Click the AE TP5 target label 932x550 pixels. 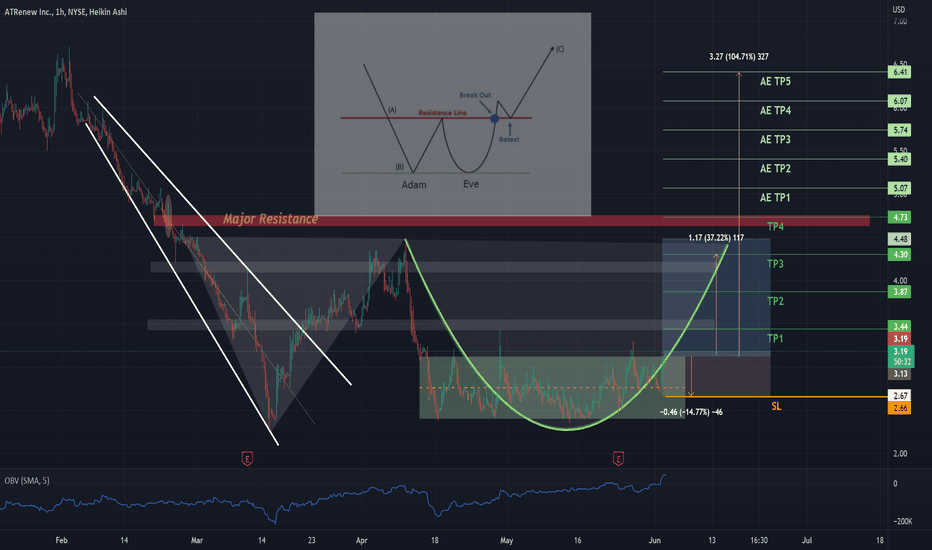point(775,81)
